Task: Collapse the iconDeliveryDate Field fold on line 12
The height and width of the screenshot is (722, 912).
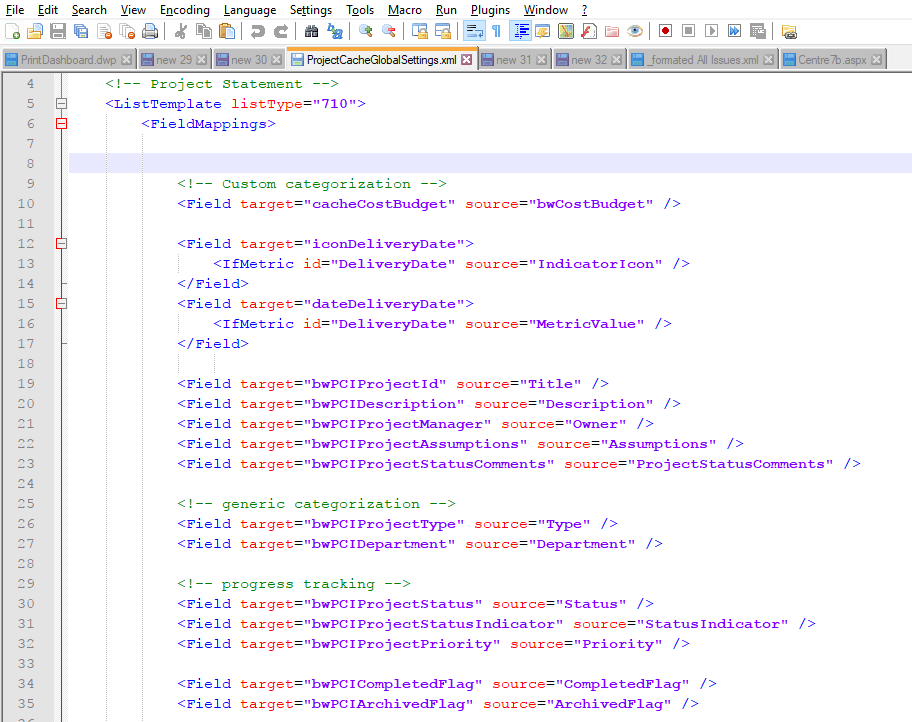Action: point(61,243)
